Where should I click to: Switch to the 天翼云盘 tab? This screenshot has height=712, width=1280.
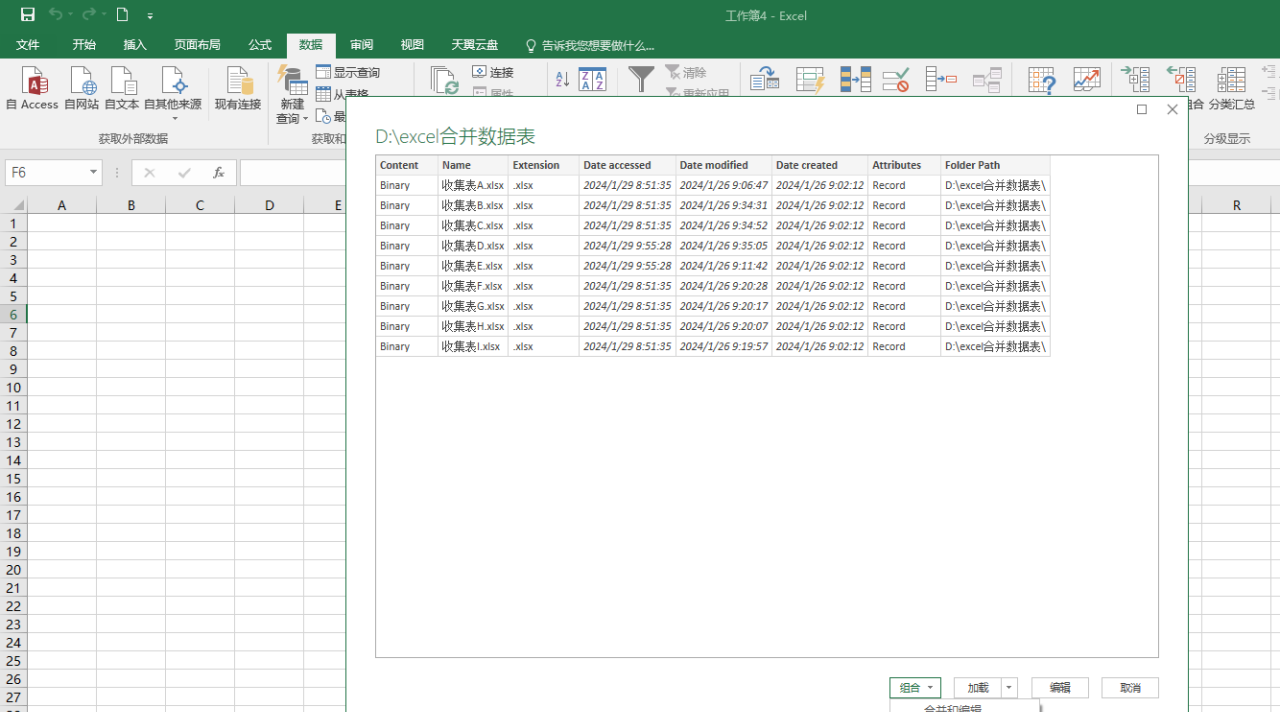point(474,45)
